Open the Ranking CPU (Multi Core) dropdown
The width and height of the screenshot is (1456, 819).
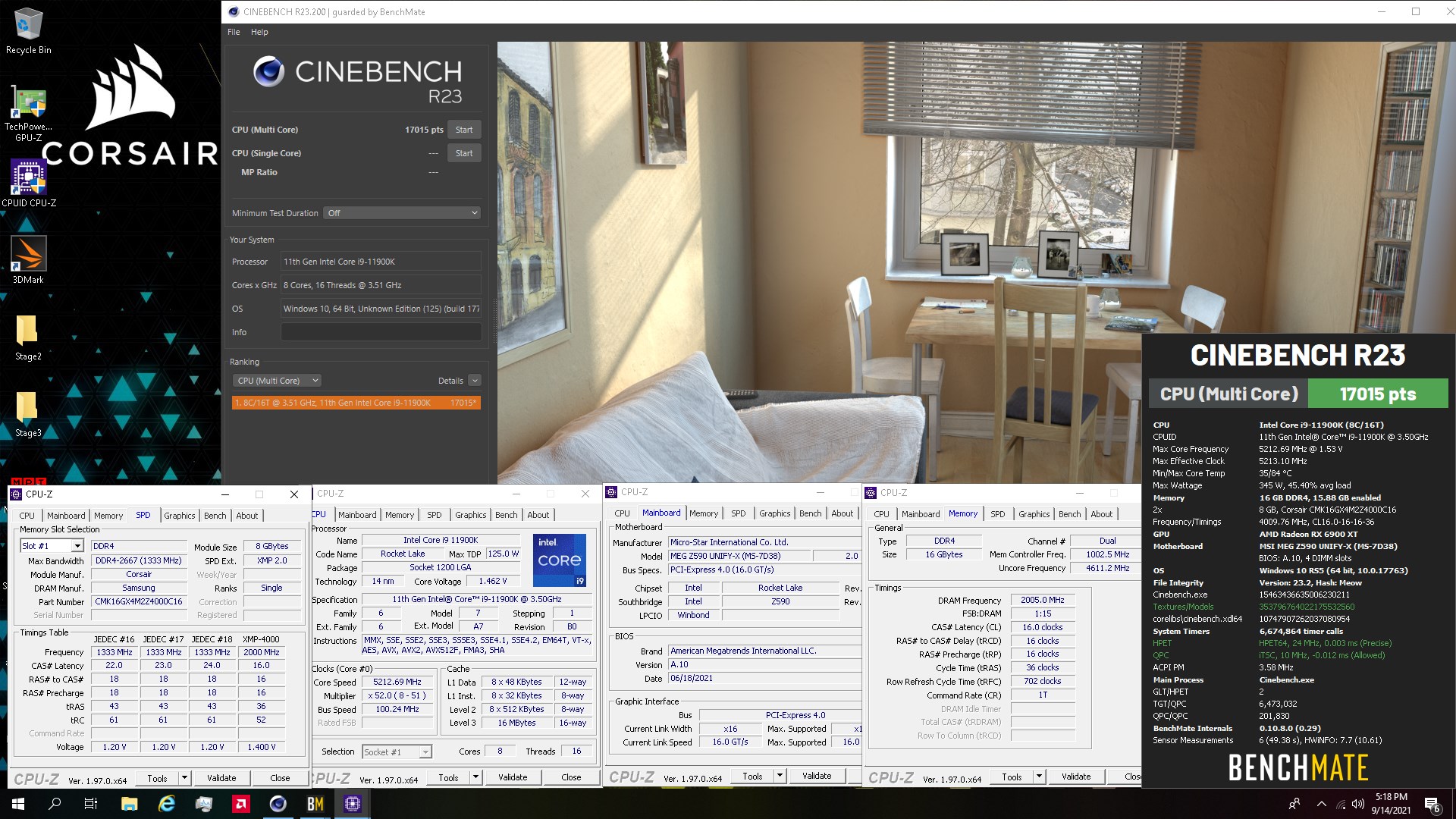pyautogui.click(x=277, y=381)
